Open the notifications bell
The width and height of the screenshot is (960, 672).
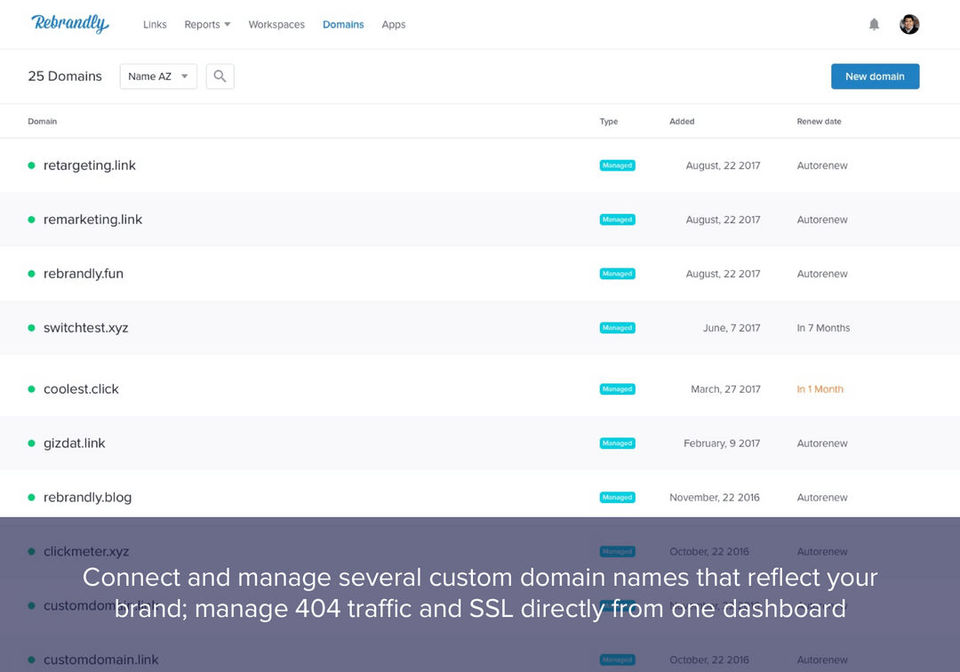874,24
